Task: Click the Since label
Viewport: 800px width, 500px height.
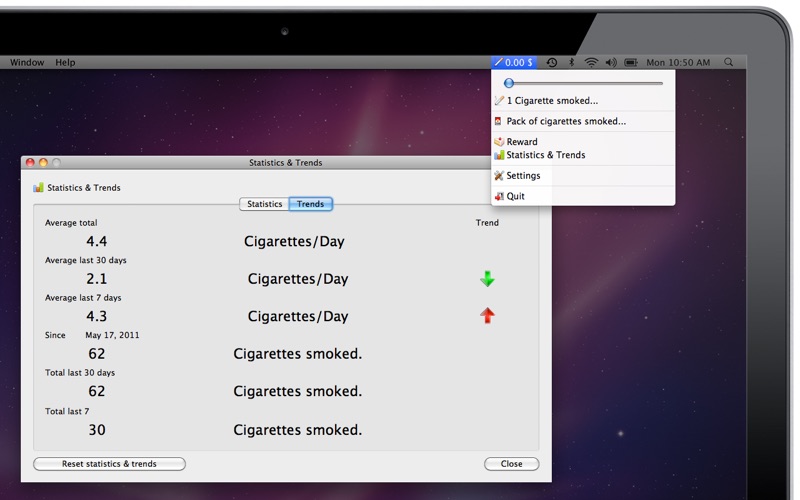Action: point(55,335)
